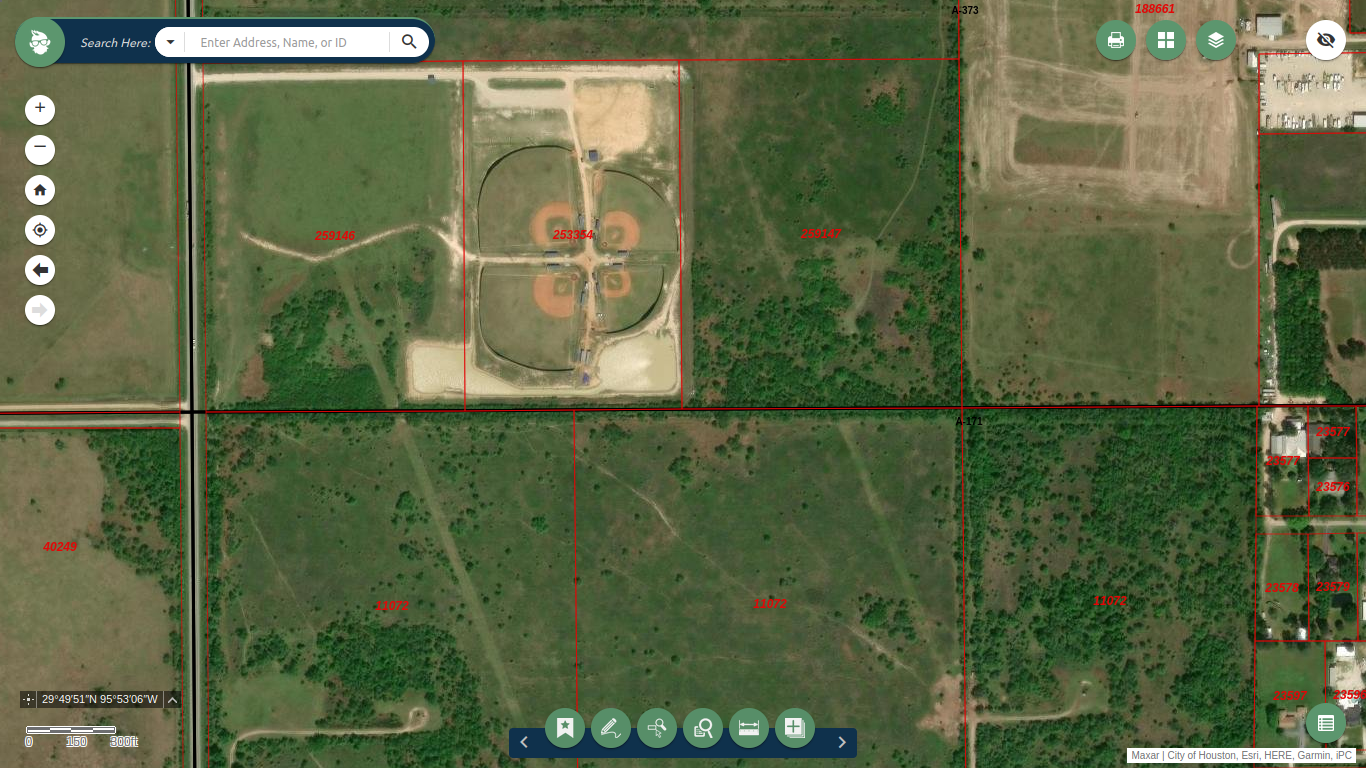
Task: Select parcel labeled 23579
Action: pos(1333,587)
